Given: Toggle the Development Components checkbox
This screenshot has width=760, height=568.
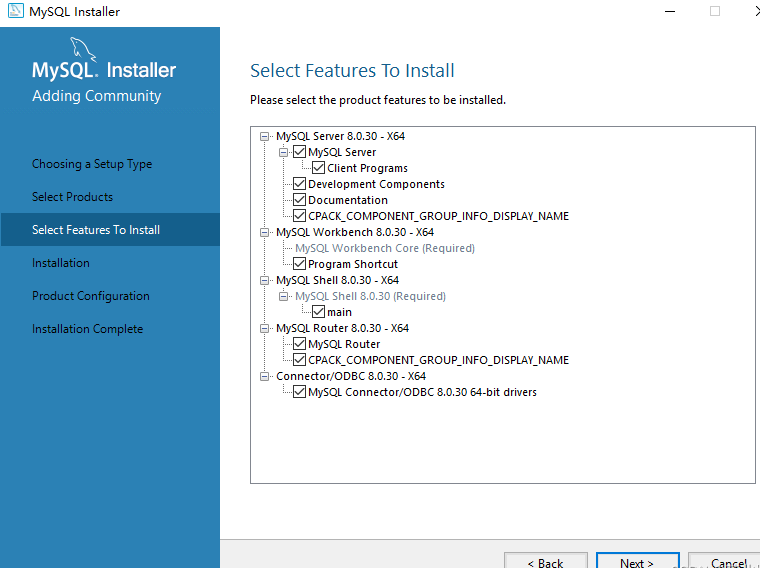Looking at the screenshot, I should (x=299, y=184).
